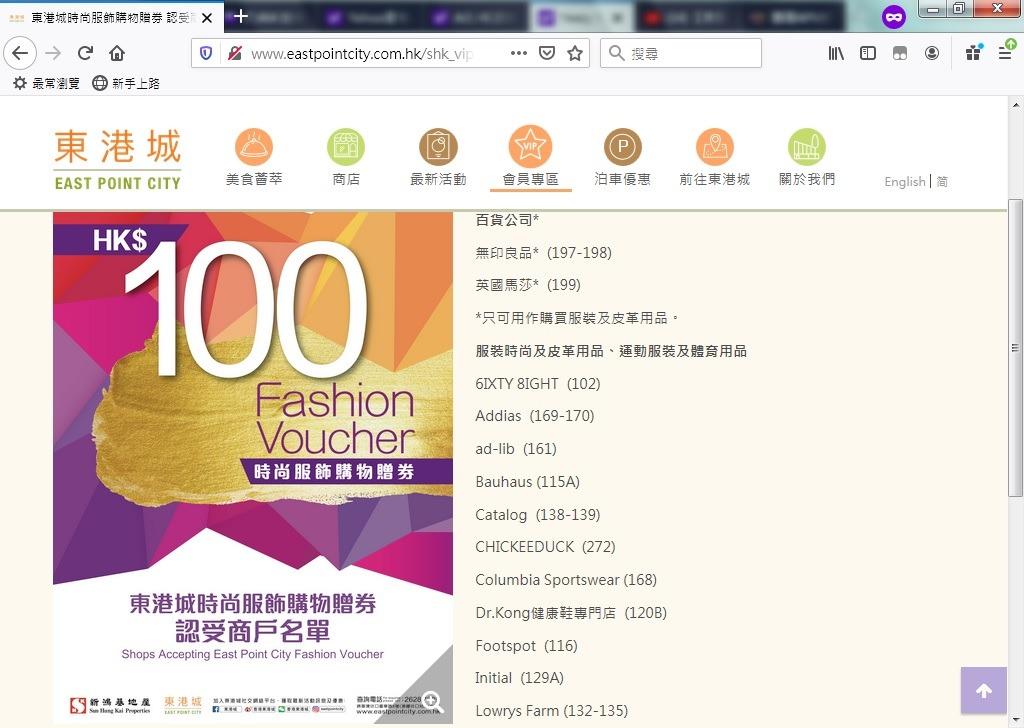The width and height of the screenshot is (1024, 728).
Task: Select the Addias (169-170) entry
Action: click(x=535, y=416)
